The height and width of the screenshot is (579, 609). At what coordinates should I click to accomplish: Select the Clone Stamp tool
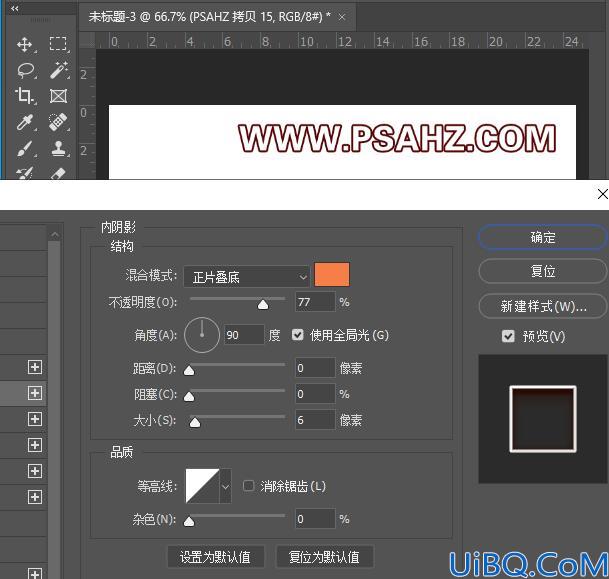tap(59, 149)
